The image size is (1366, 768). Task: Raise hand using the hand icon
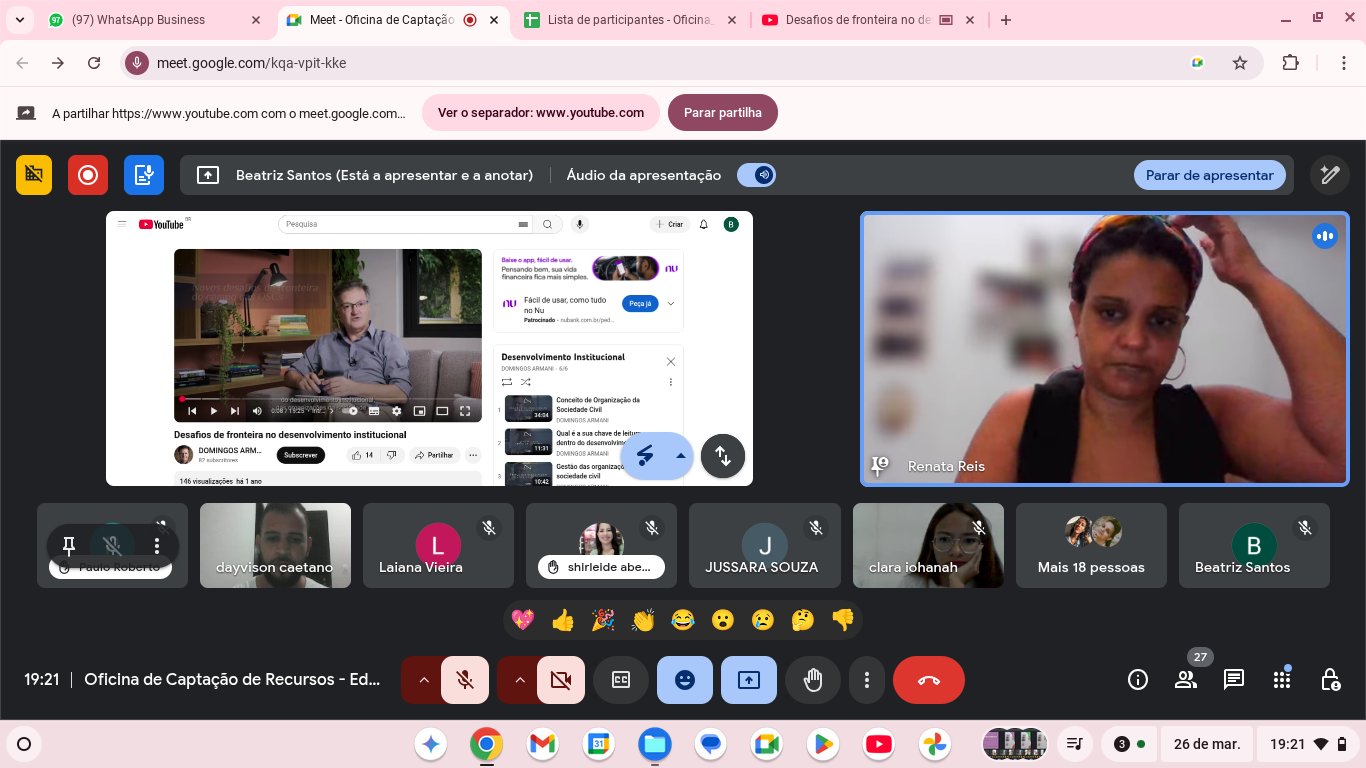point(813,680)
